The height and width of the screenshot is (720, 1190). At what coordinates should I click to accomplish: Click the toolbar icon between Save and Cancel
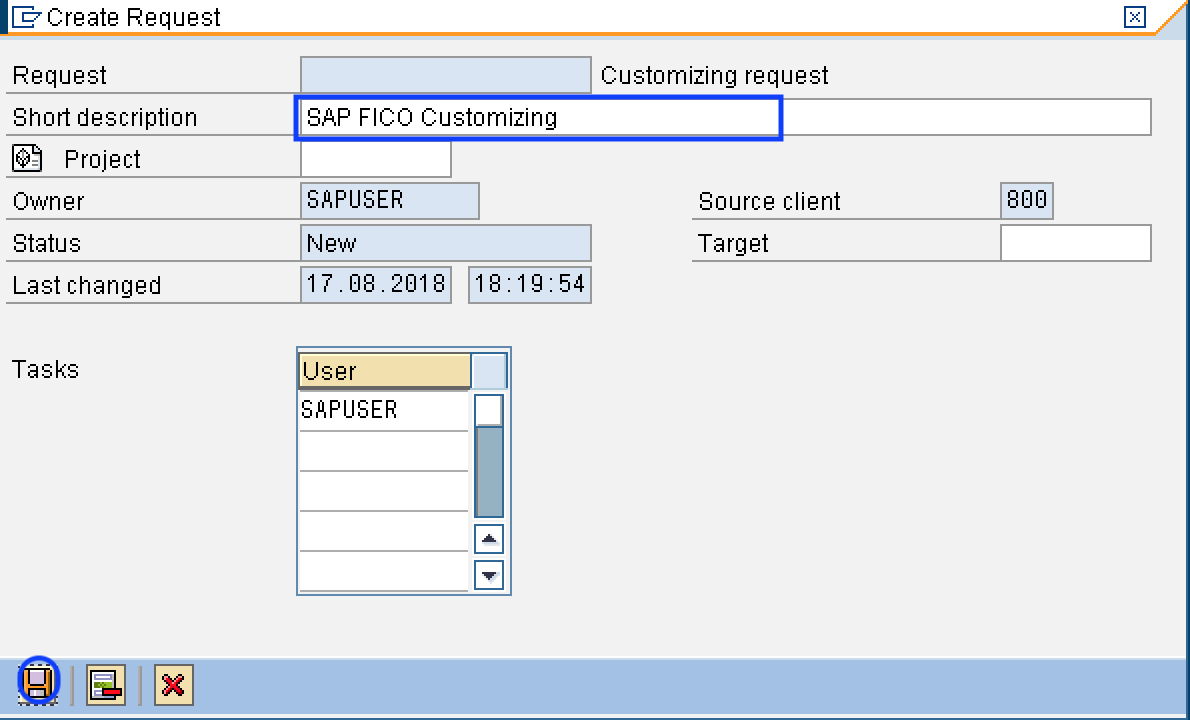105,685
